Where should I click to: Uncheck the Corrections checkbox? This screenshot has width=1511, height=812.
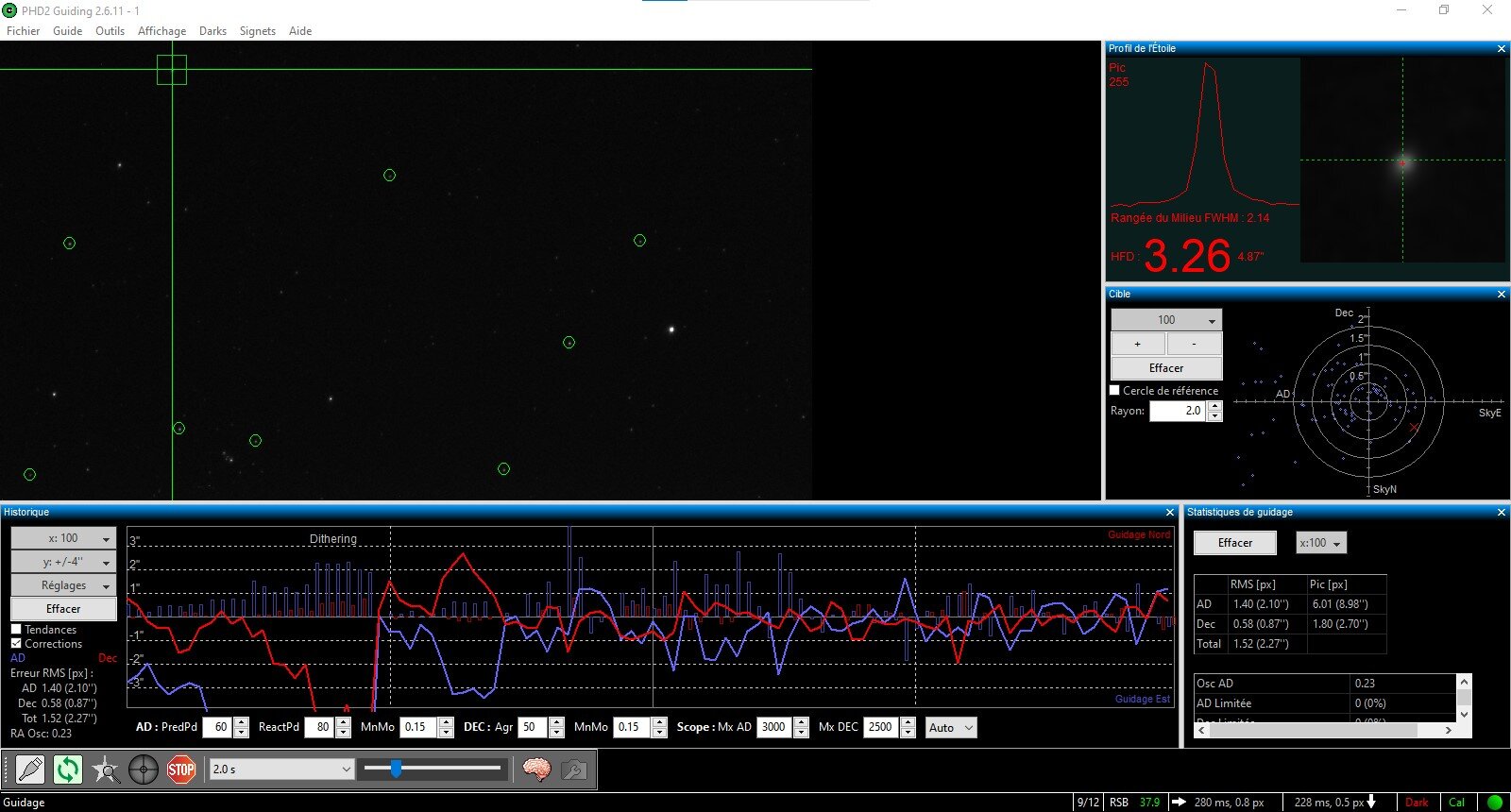pos(16,643)
